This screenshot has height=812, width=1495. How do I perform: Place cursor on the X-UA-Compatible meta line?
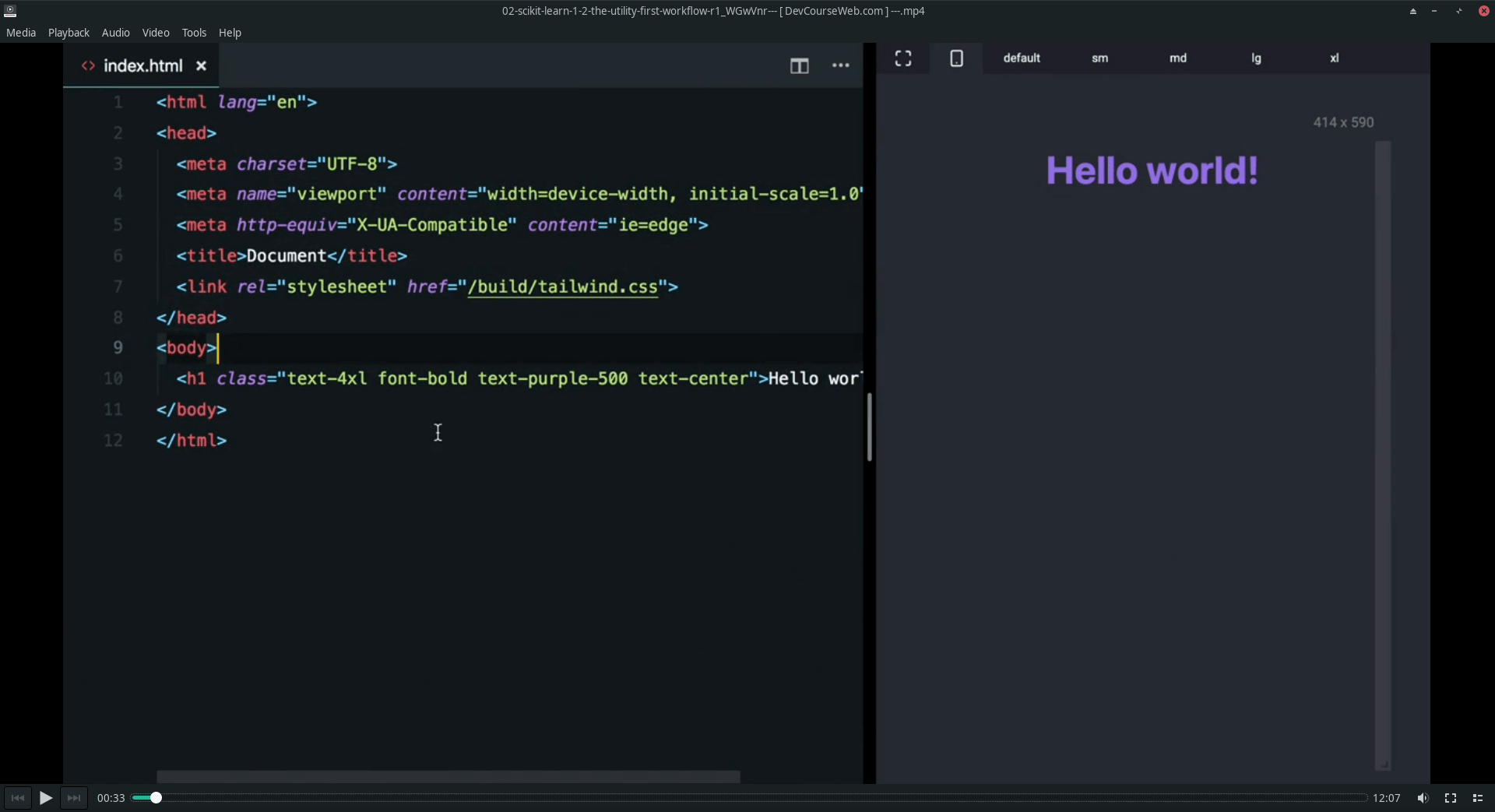point(442,225)
